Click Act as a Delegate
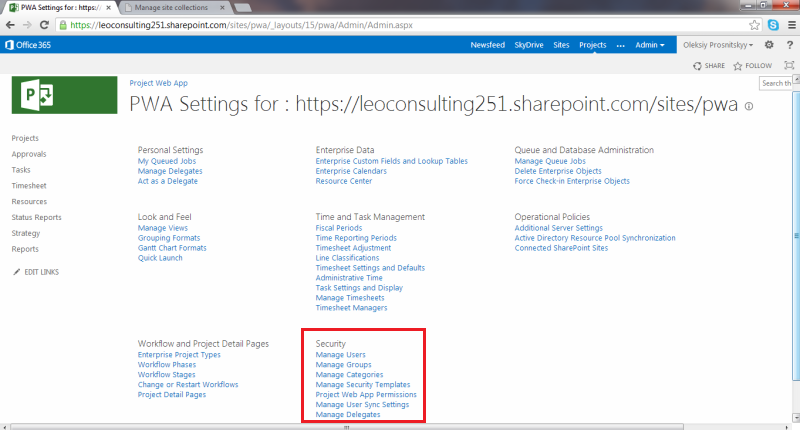 (167, 181)
